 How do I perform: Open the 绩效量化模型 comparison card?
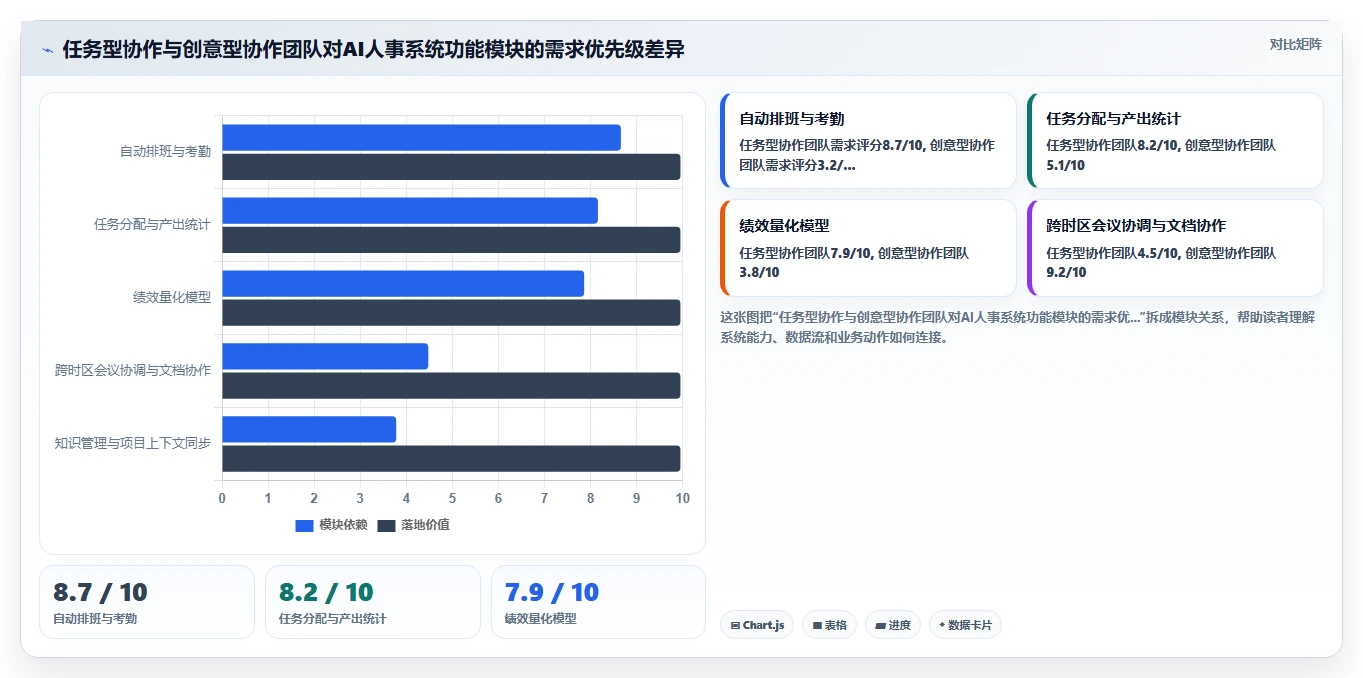tap(868, 248)
